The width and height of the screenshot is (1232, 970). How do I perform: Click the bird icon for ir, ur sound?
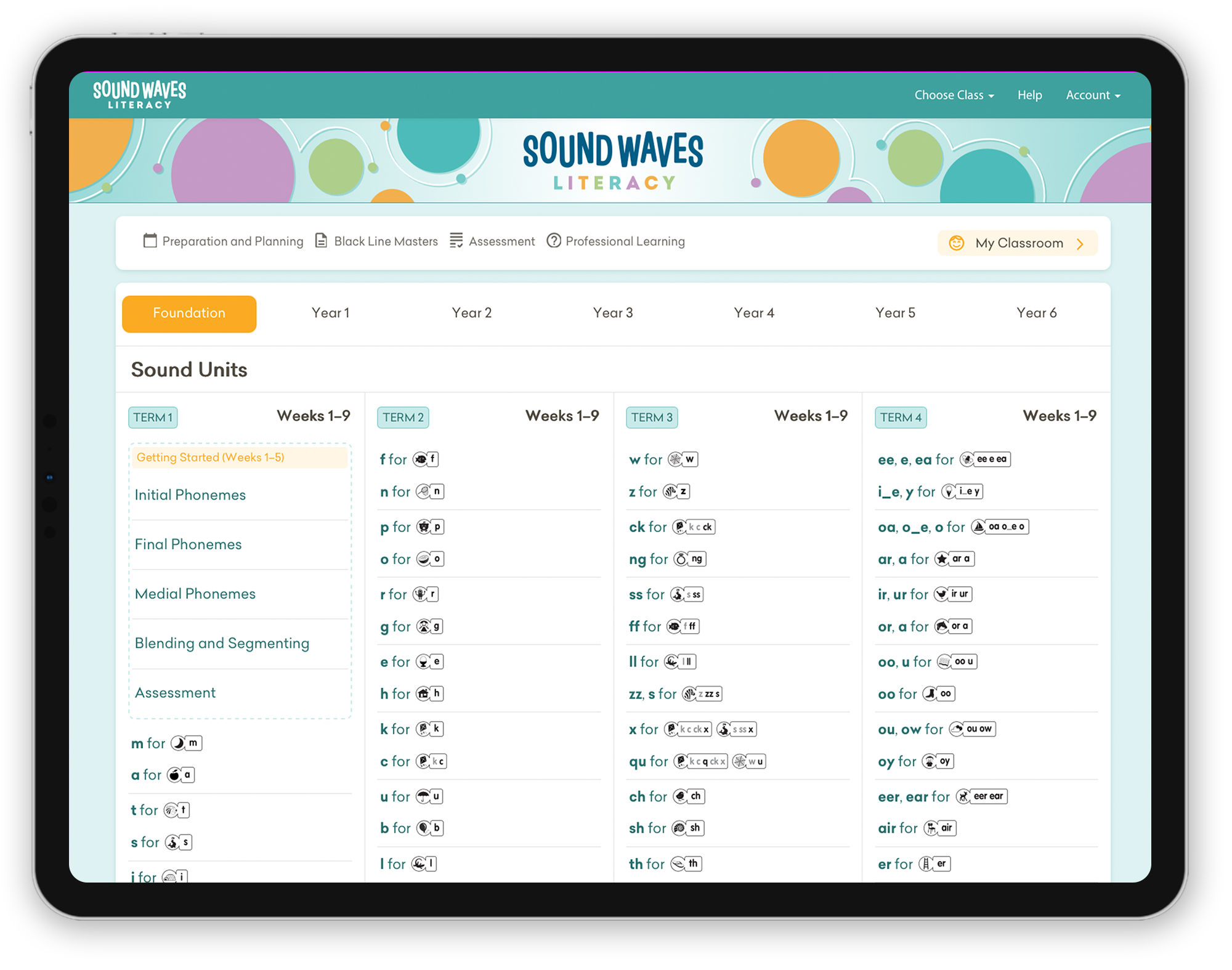(x=941, y=594)
